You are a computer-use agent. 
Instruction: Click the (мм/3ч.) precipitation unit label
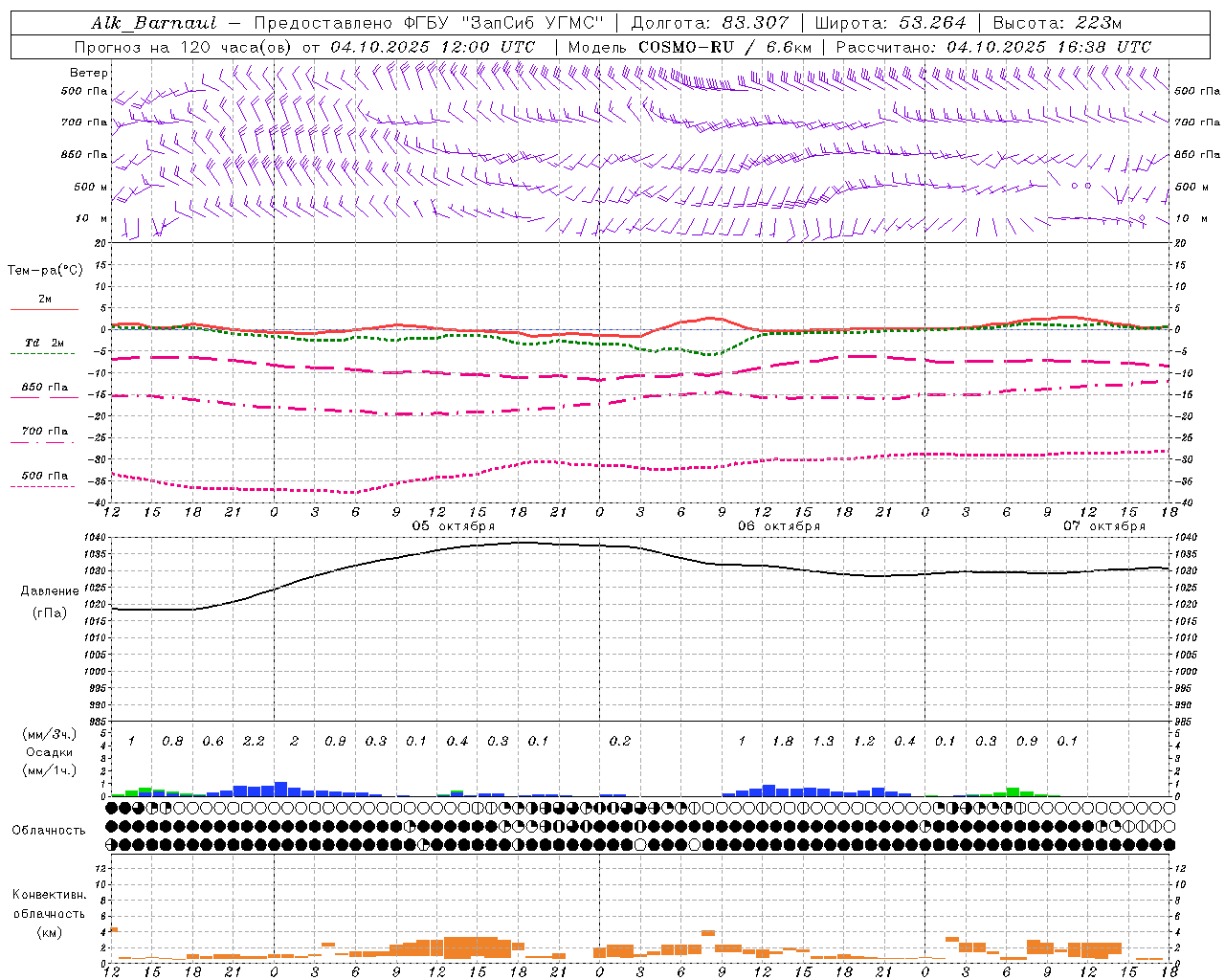click(49, 734)
